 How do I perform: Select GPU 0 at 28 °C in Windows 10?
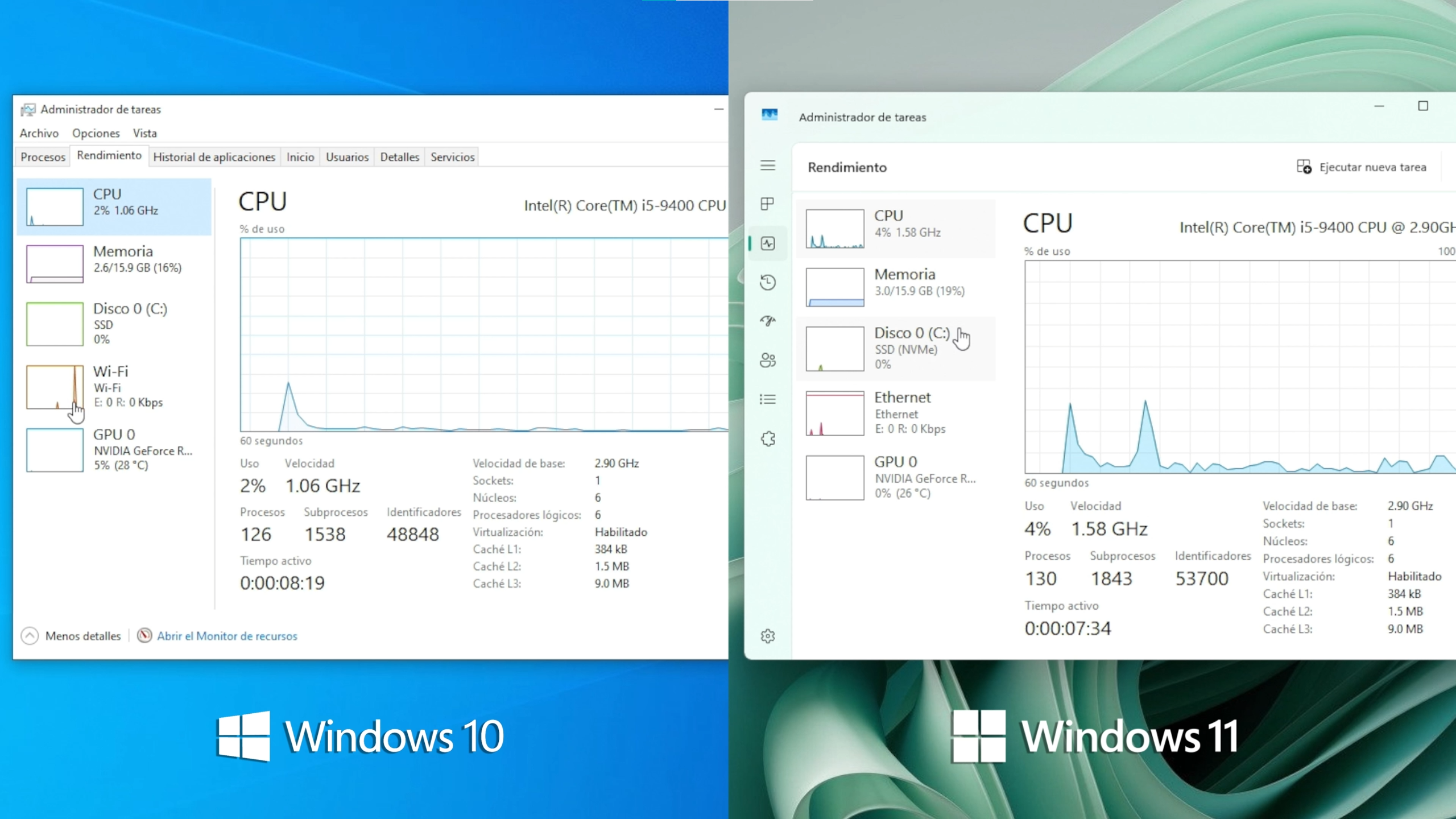click(x=114, y=450)
